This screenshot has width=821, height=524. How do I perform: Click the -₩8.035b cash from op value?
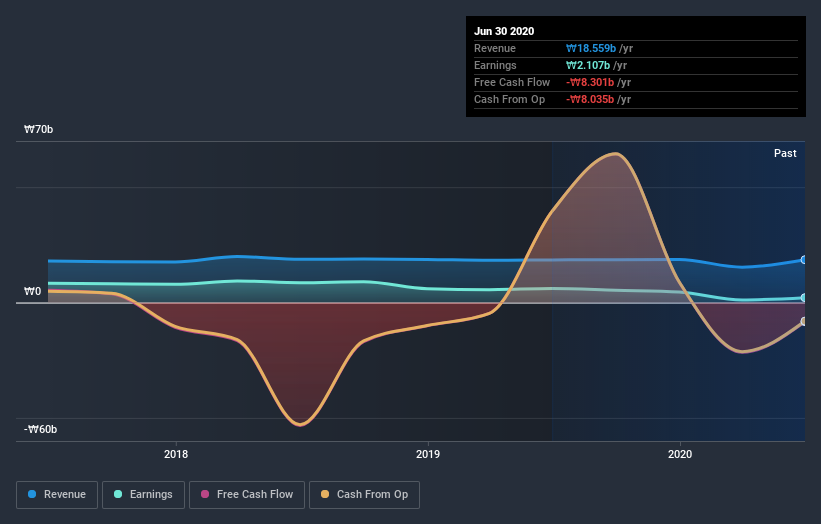pos(590,99)
